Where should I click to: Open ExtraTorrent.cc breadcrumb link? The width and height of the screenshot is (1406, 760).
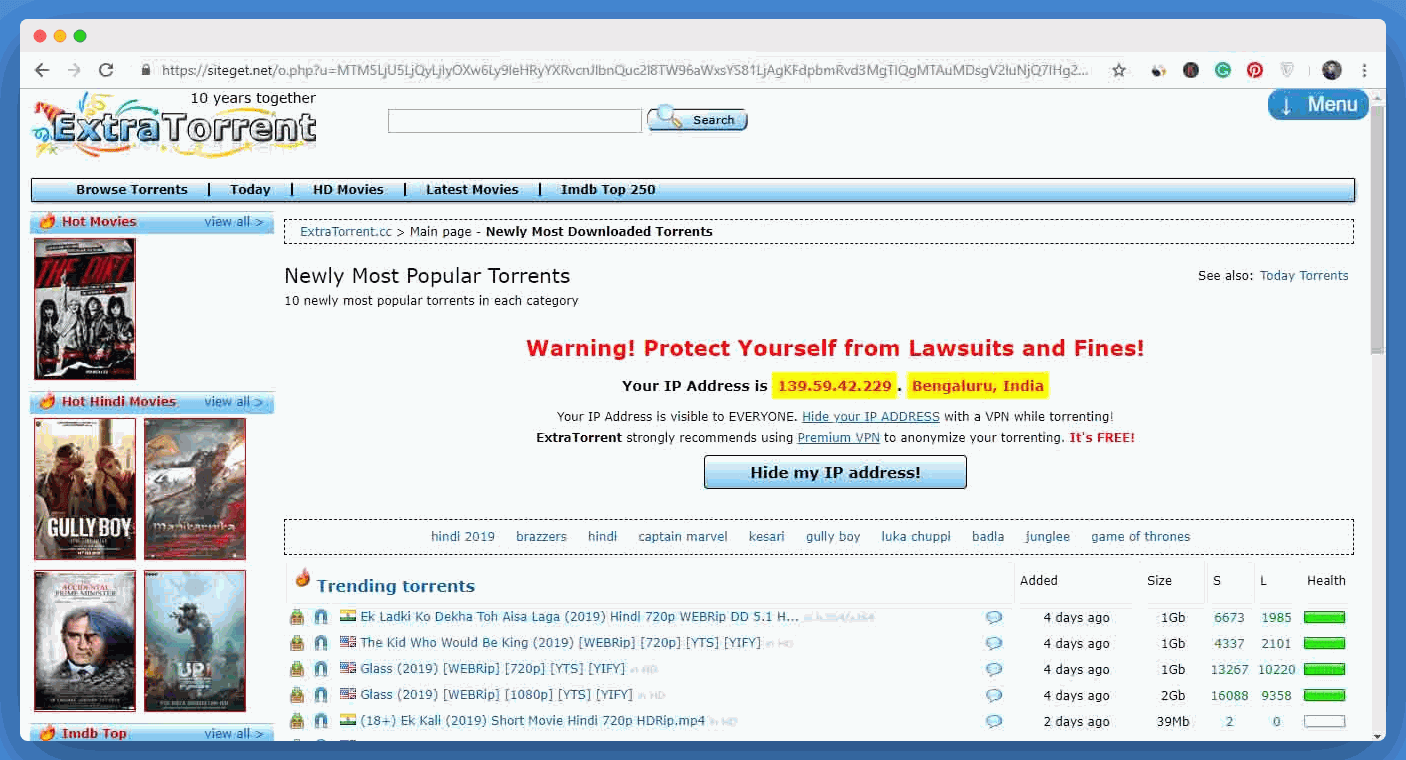click(x=346, y=232)
